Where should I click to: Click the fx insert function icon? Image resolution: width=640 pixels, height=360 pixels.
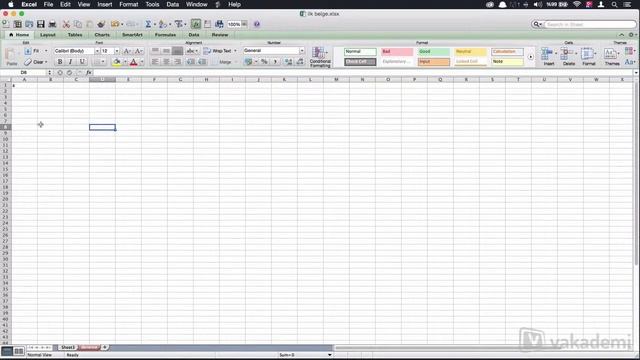pos(89,72)
